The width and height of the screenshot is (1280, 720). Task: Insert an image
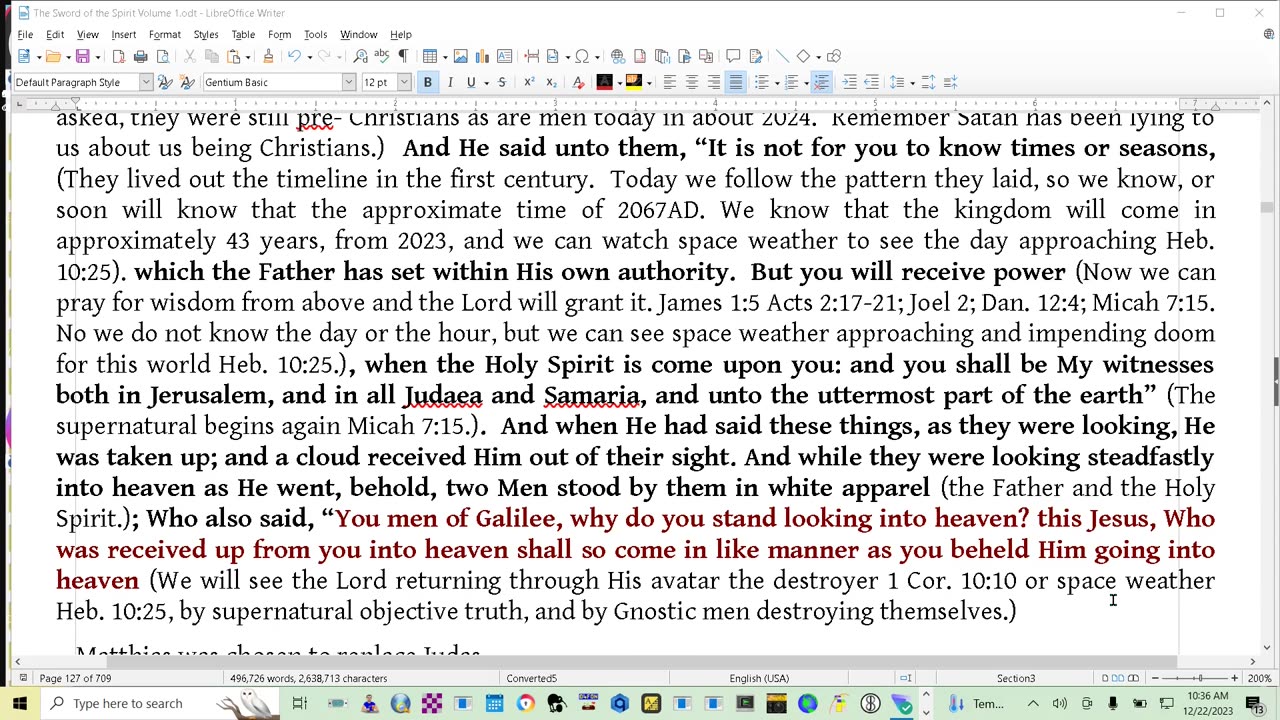click(x=461, y=56)
